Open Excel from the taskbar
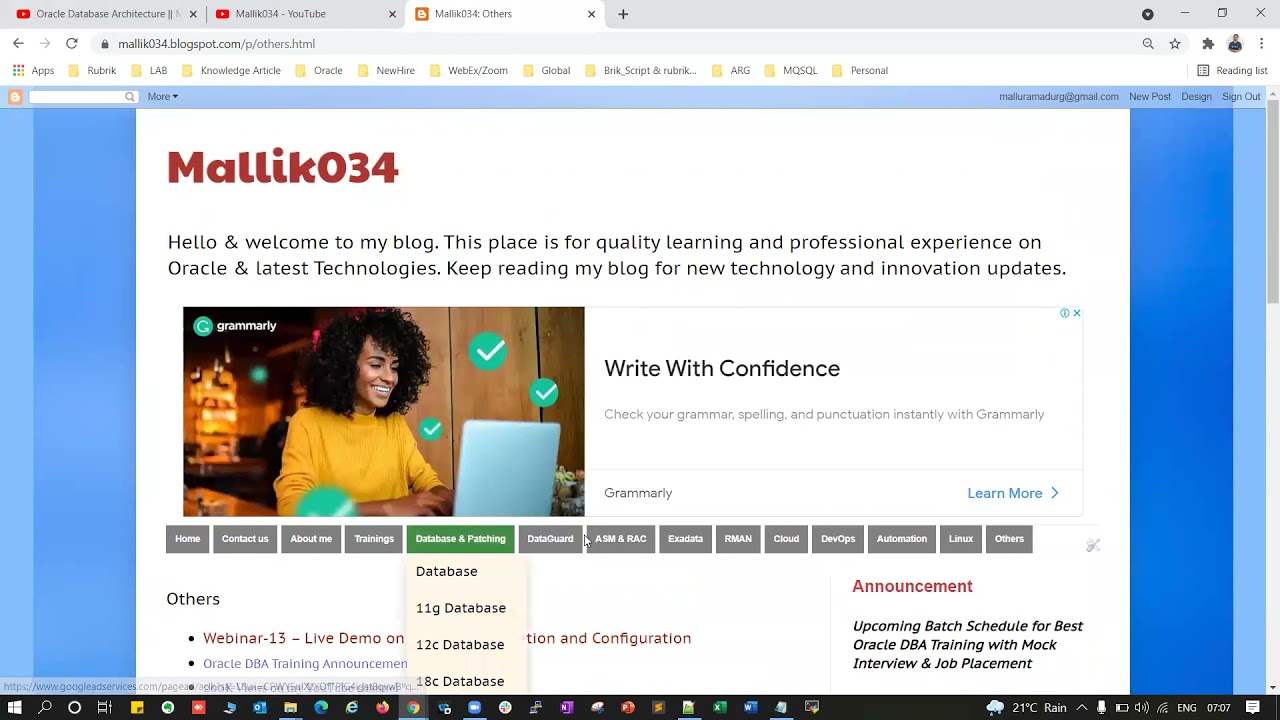This screenshot has height=720, width=1280. [719, 707]
